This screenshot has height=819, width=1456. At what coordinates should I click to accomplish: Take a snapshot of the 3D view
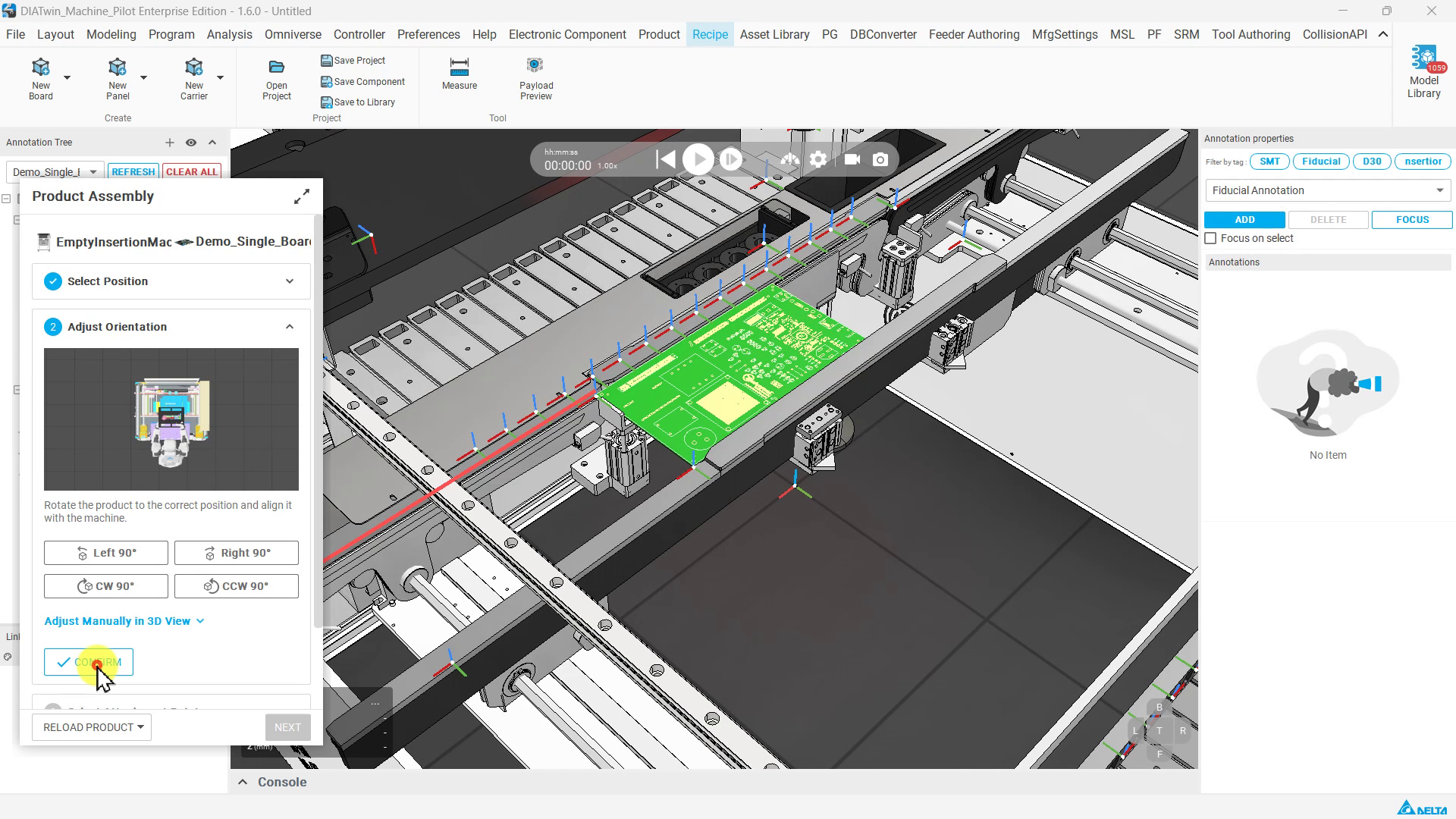coord(880,160)
